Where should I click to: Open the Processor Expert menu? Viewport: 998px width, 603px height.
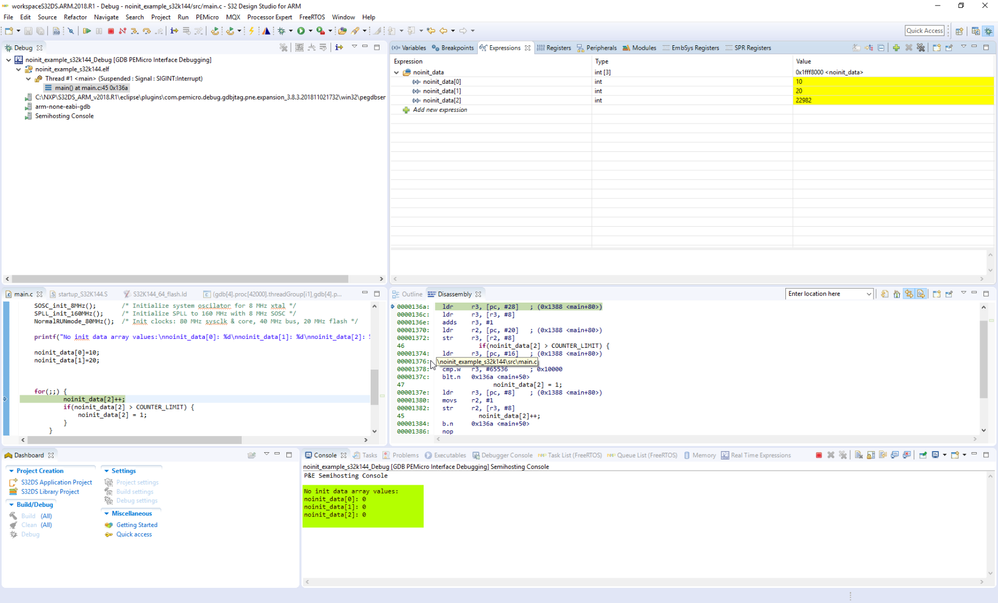[270, 17]
